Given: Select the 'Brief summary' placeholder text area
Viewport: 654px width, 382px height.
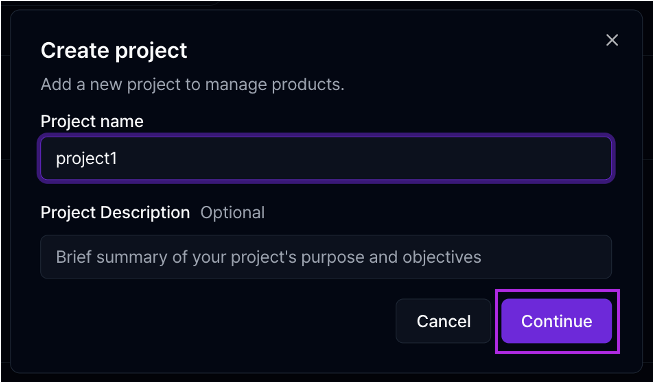Looking at the screenshot, I should [269, 257].
